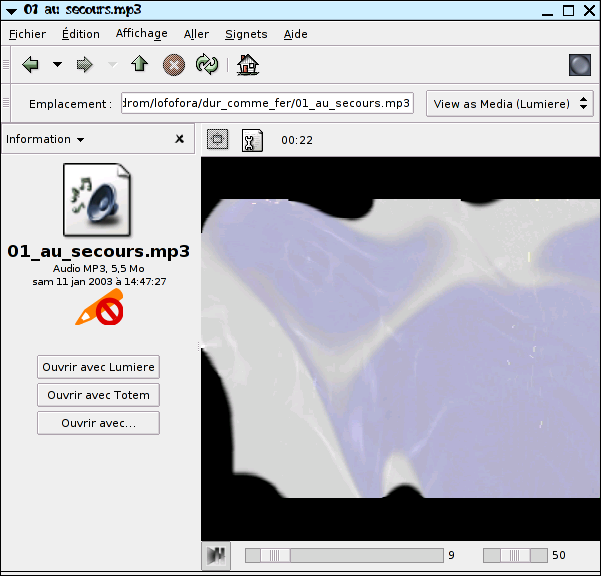
Task: Open the Information sidebar dropdown
Action: coord(45,139)
